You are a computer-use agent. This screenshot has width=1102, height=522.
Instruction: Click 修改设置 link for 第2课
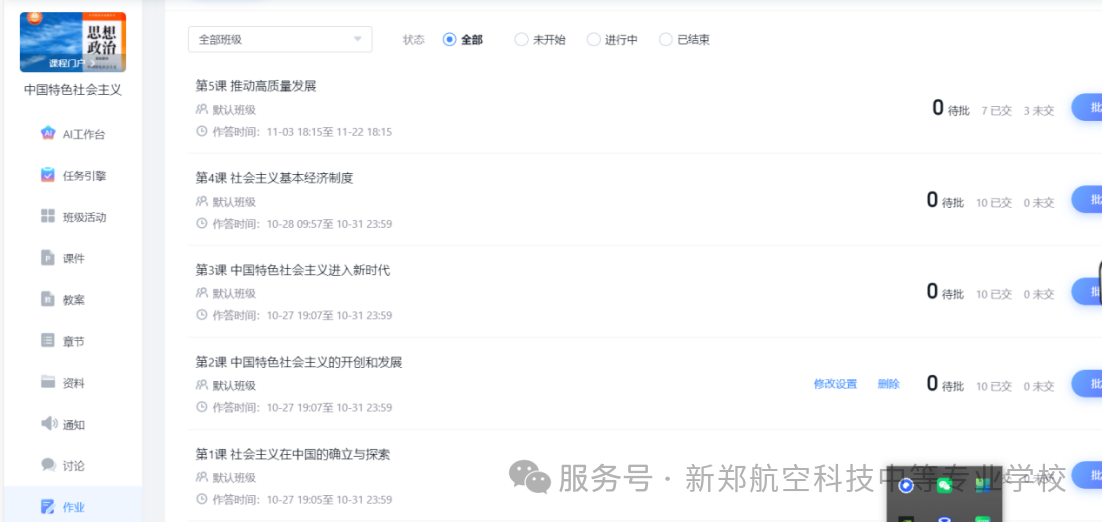(x=836, y=384)
